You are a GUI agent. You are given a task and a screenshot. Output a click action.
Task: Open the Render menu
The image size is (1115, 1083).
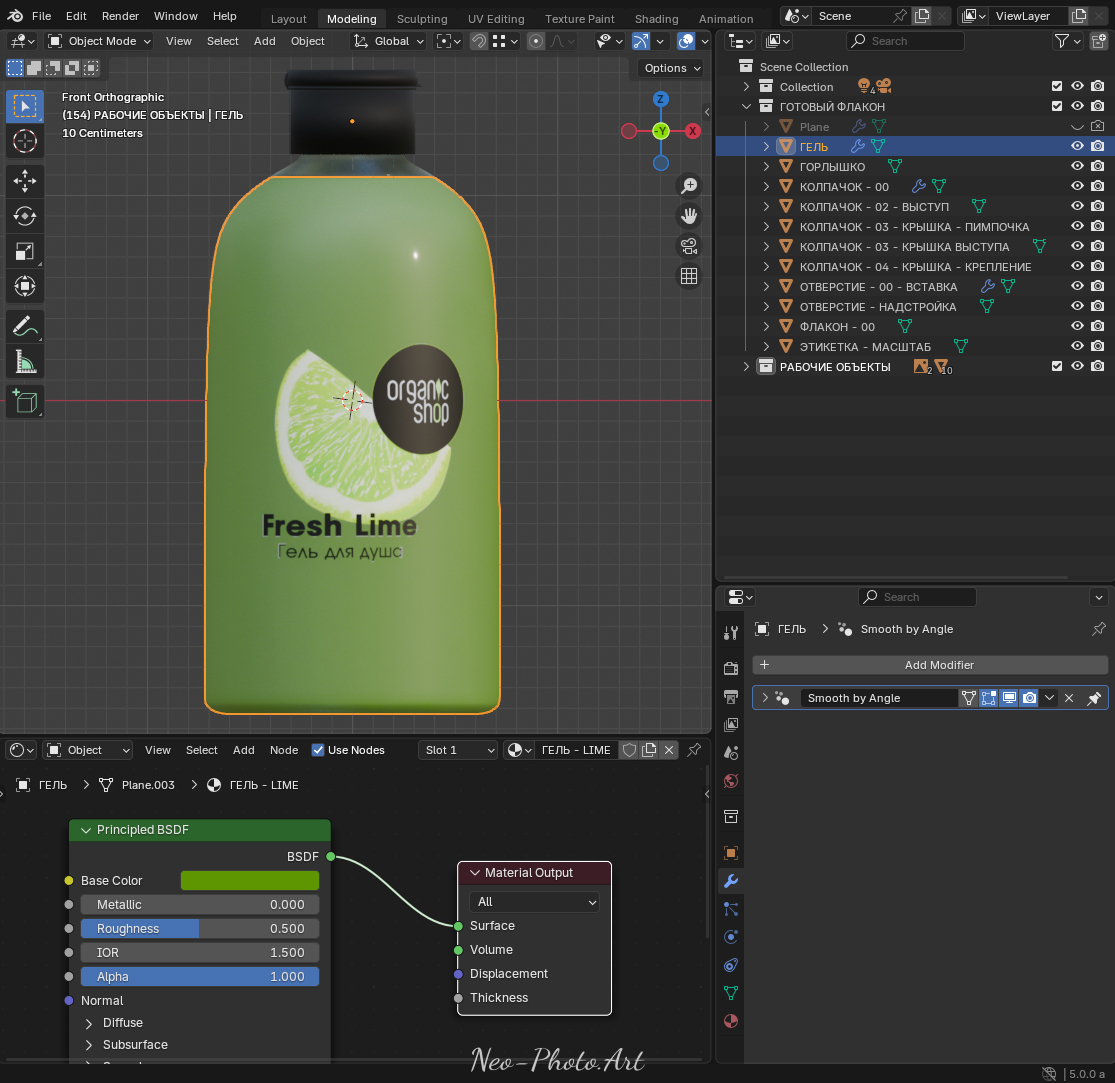(120, 16)
